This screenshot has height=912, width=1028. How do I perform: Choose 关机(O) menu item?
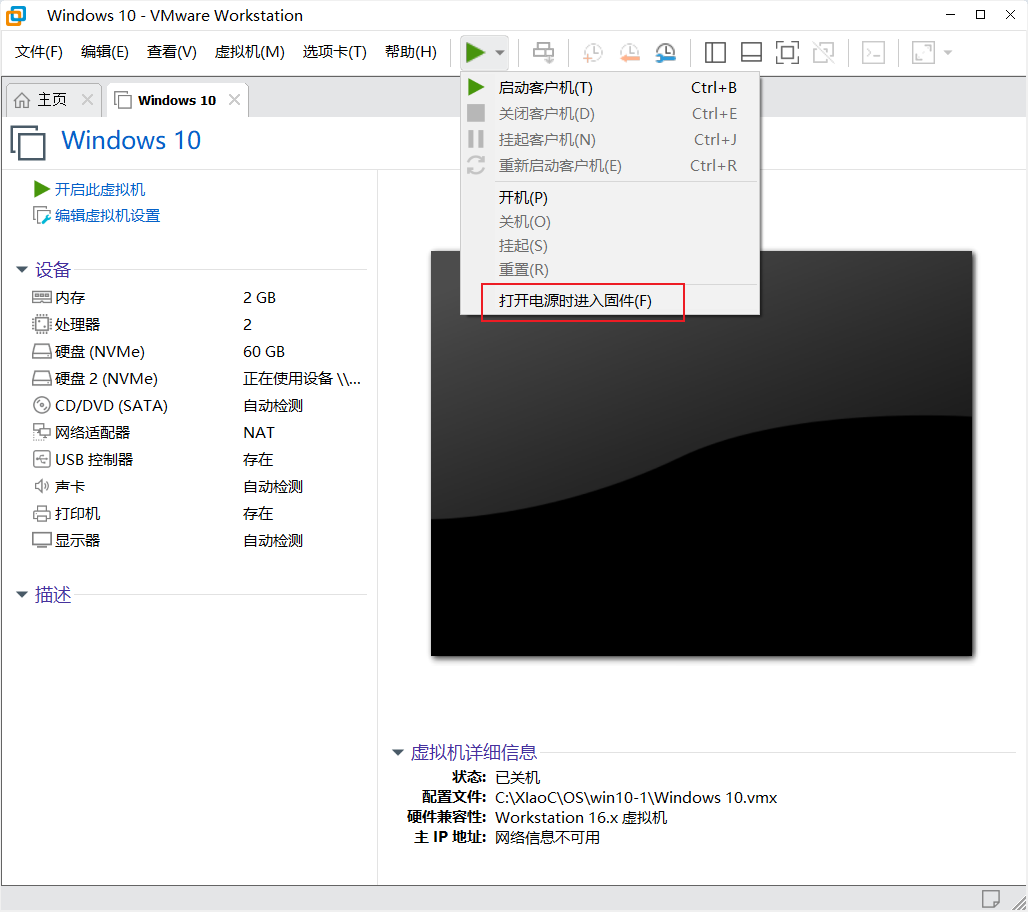tap(610, 222)
